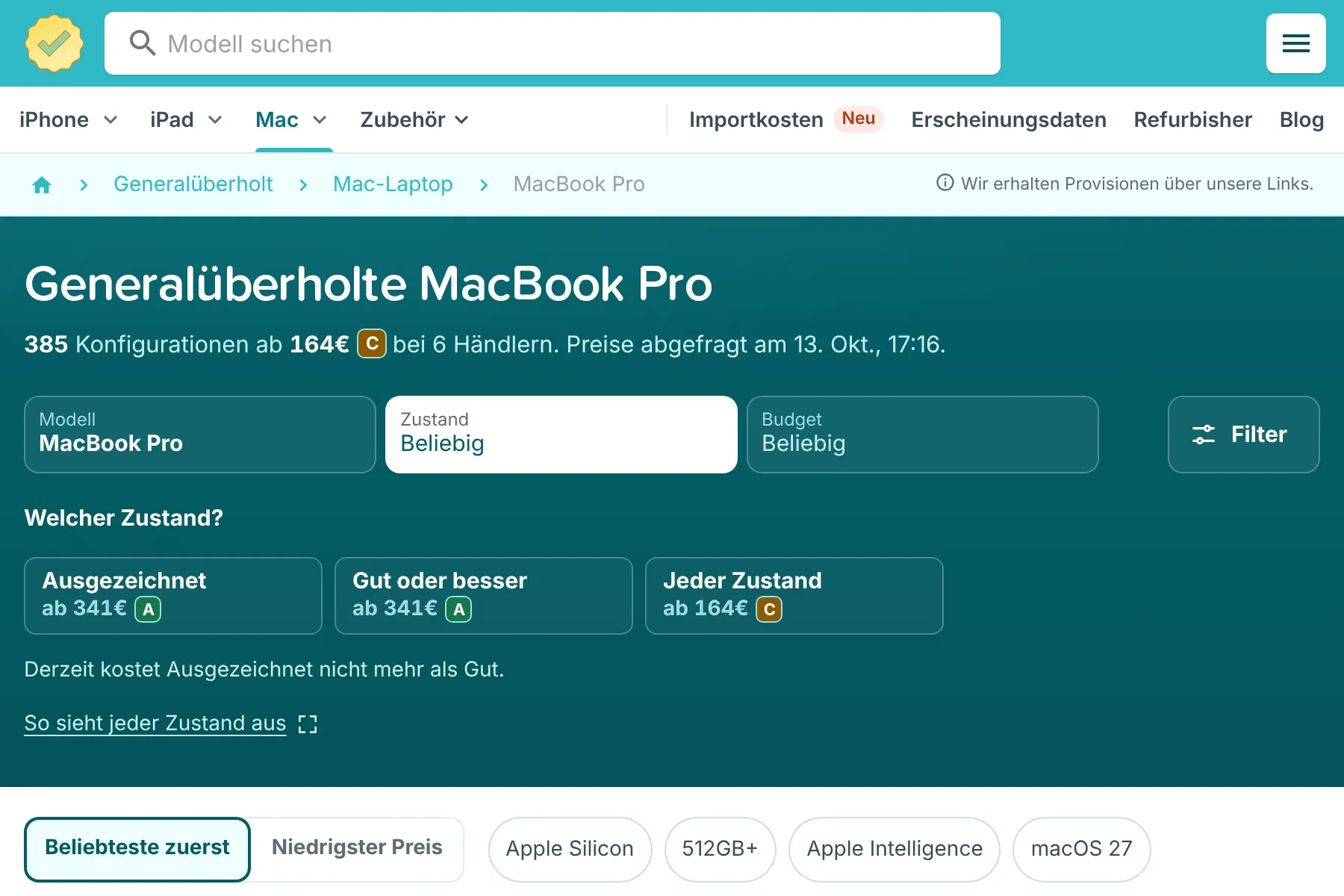Select Ausgezeichnet condition option
The image size is (1344, 896).
pos(173,596)
